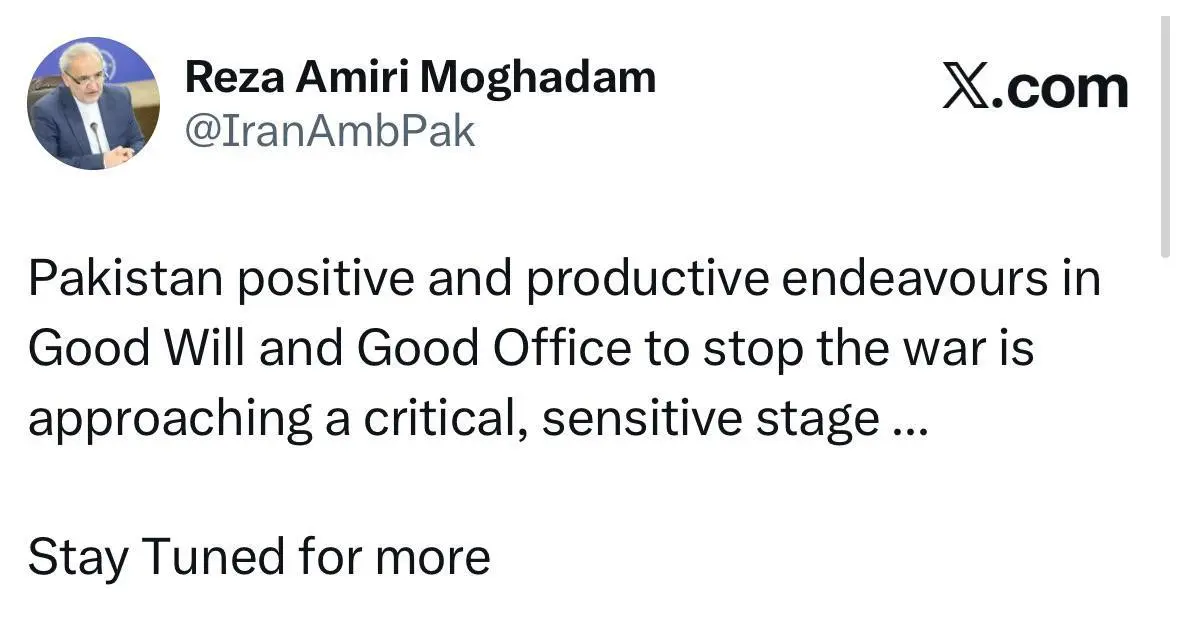This screenshot has height=622, width=1179.
Task: Click the word "more" ending the tweet
Action: [433, 559]
